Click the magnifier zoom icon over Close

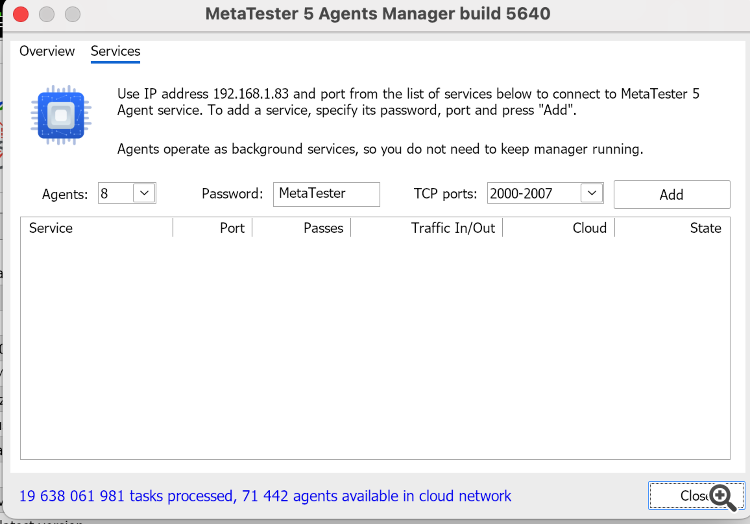pyautogui.click(x=723, y=495)
